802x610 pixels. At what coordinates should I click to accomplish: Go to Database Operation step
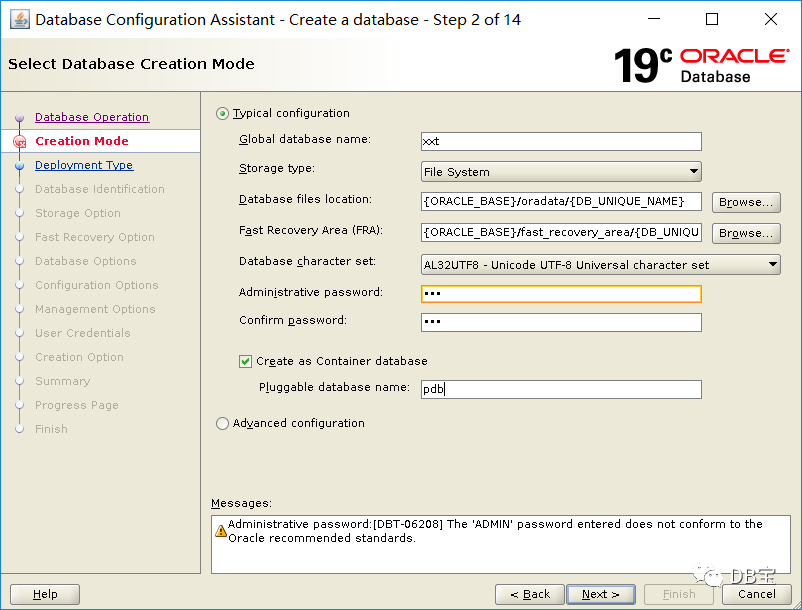92,117
